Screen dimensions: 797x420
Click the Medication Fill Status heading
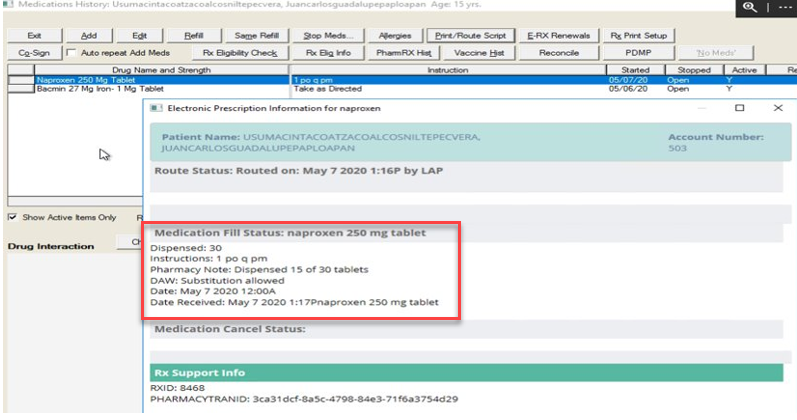coord(290,233)
